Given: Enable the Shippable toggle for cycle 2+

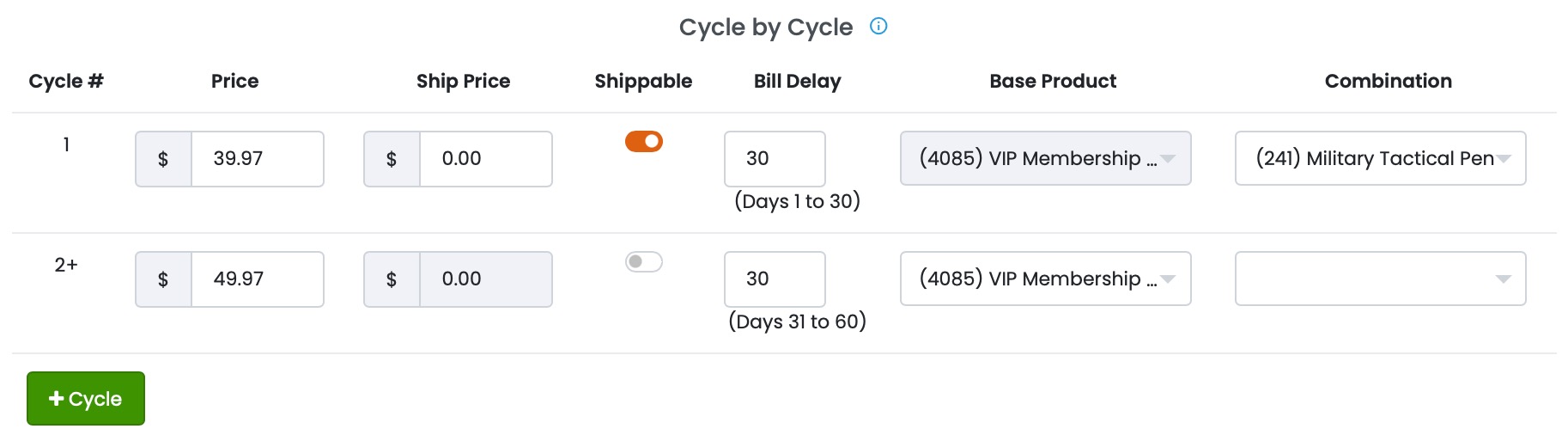Looking at the screenshot, I should (x=644, y=261).
